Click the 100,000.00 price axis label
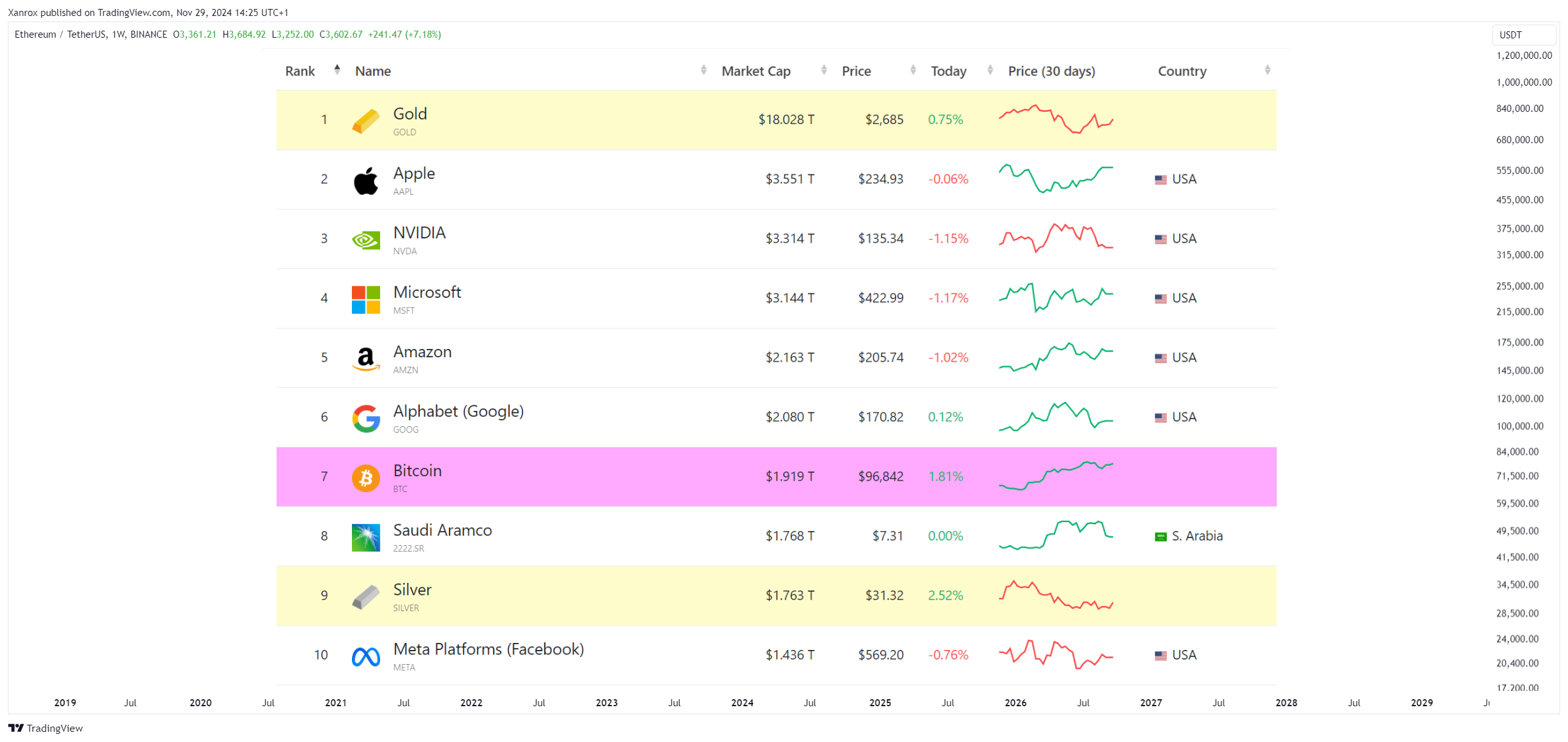 point(1520,426)
